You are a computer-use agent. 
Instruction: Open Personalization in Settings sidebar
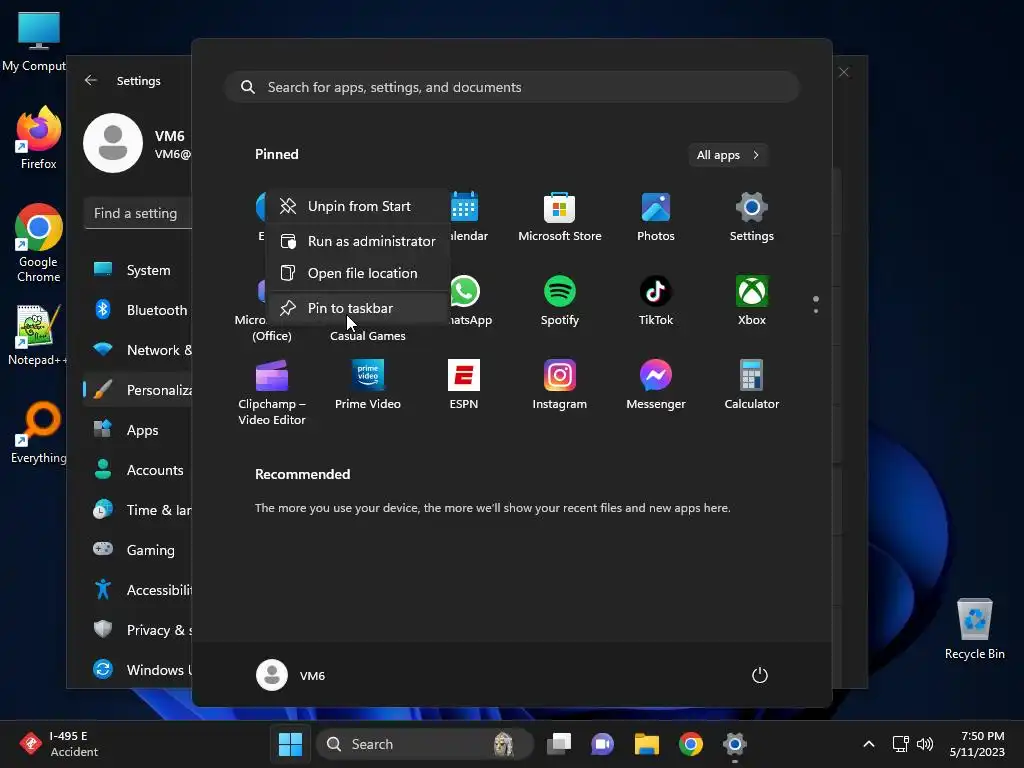(x=138, y=390)
